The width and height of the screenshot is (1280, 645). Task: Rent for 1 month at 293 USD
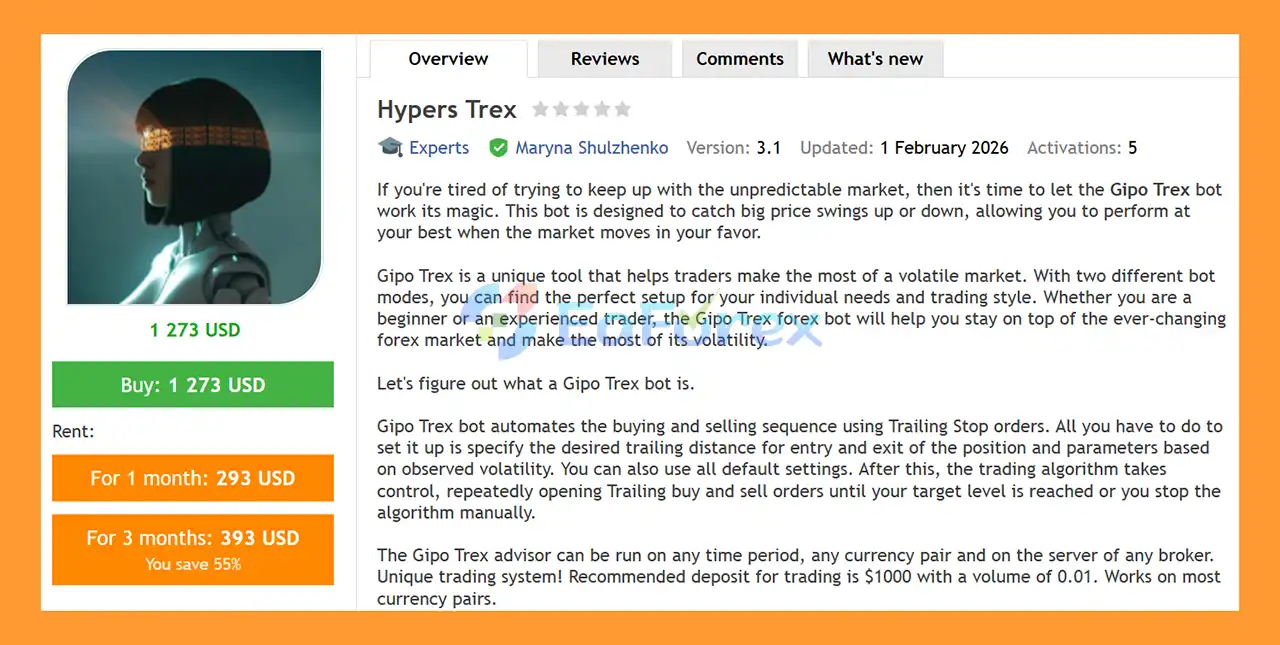point(193,478)
